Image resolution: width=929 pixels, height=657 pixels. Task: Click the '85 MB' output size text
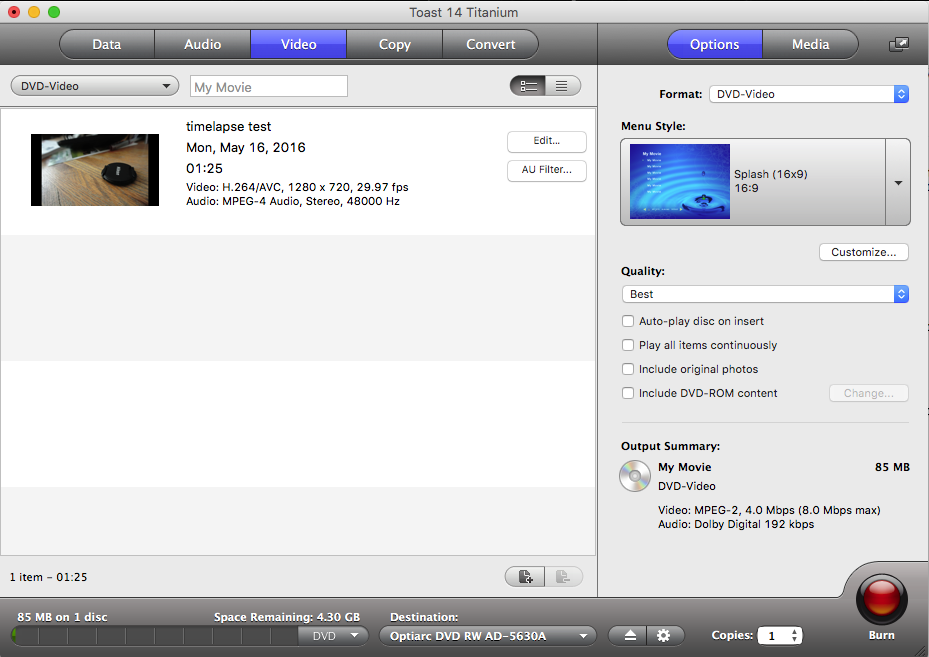click(x=892, y=467)
